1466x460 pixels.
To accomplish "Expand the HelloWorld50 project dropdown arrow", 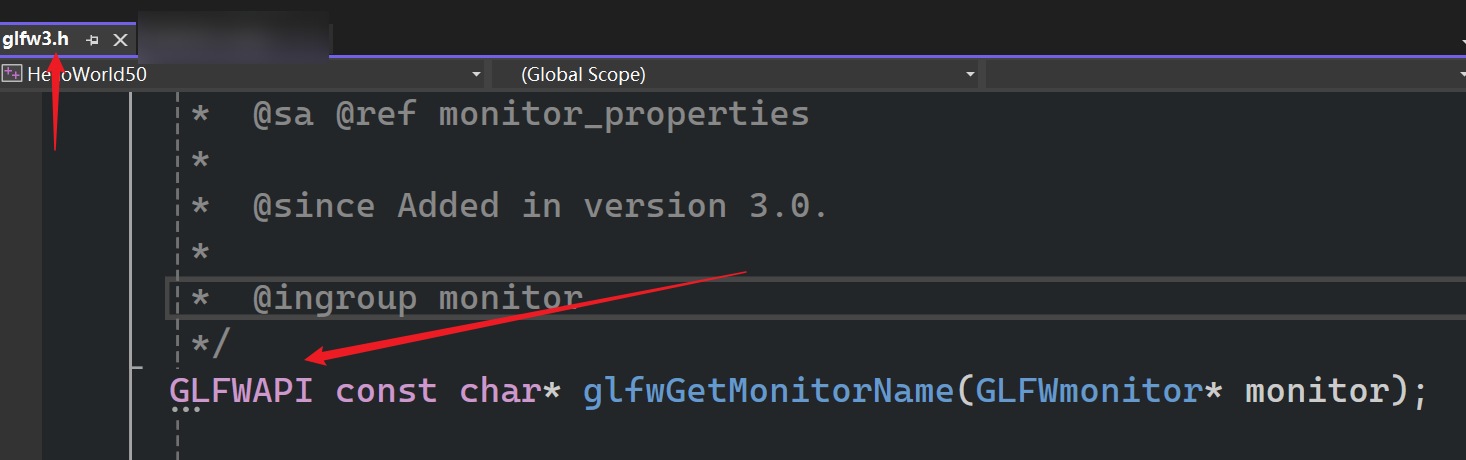I will (476, 75).
